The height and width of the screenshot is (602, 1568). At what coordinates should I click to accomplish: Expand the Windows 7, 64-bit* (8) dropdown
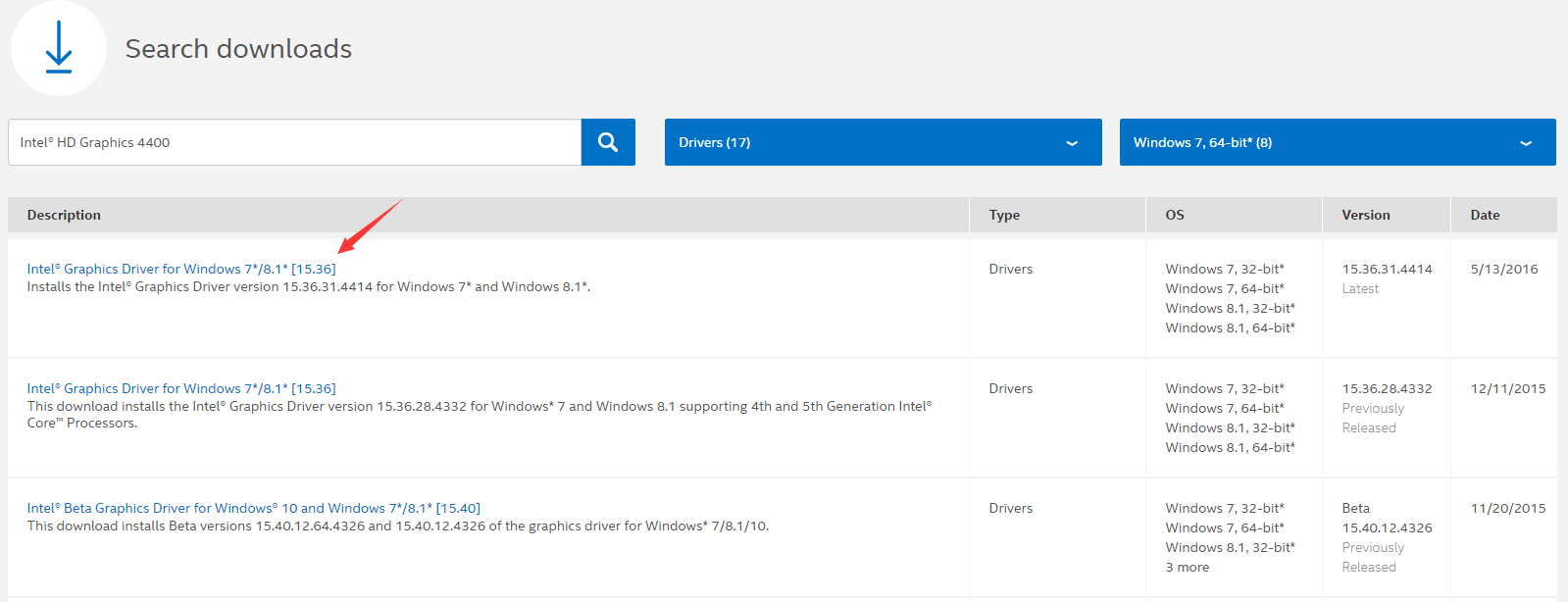1338,142
